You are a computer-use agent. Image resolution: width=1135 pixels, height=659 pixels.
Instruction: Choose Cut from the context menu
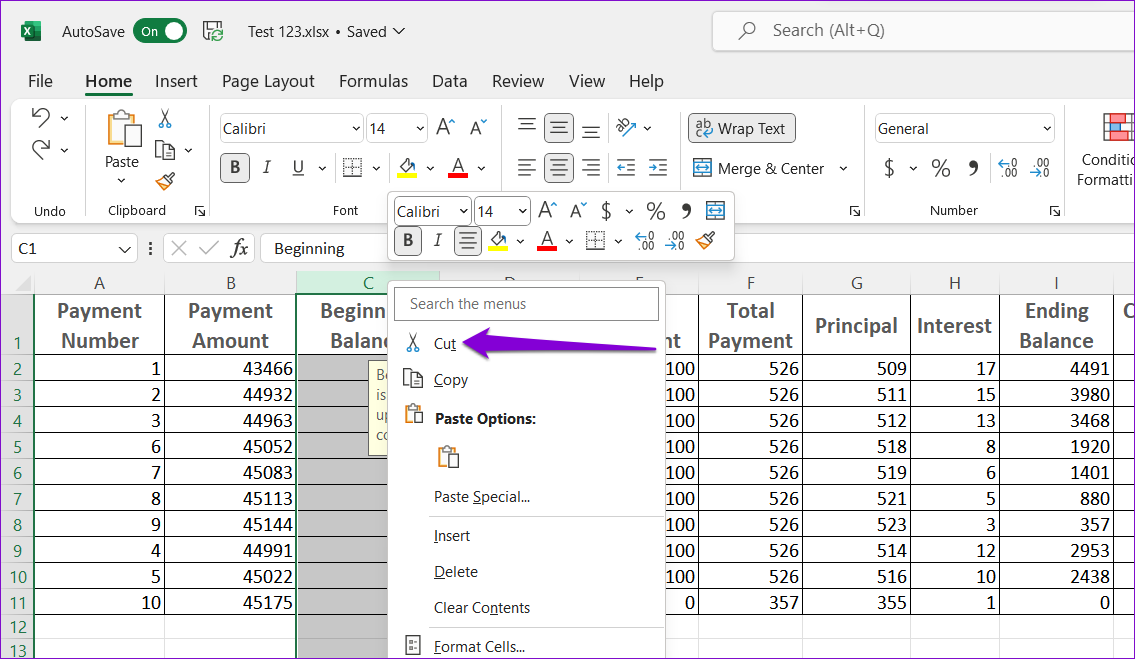pyautogui.click(x=444, y=343)
